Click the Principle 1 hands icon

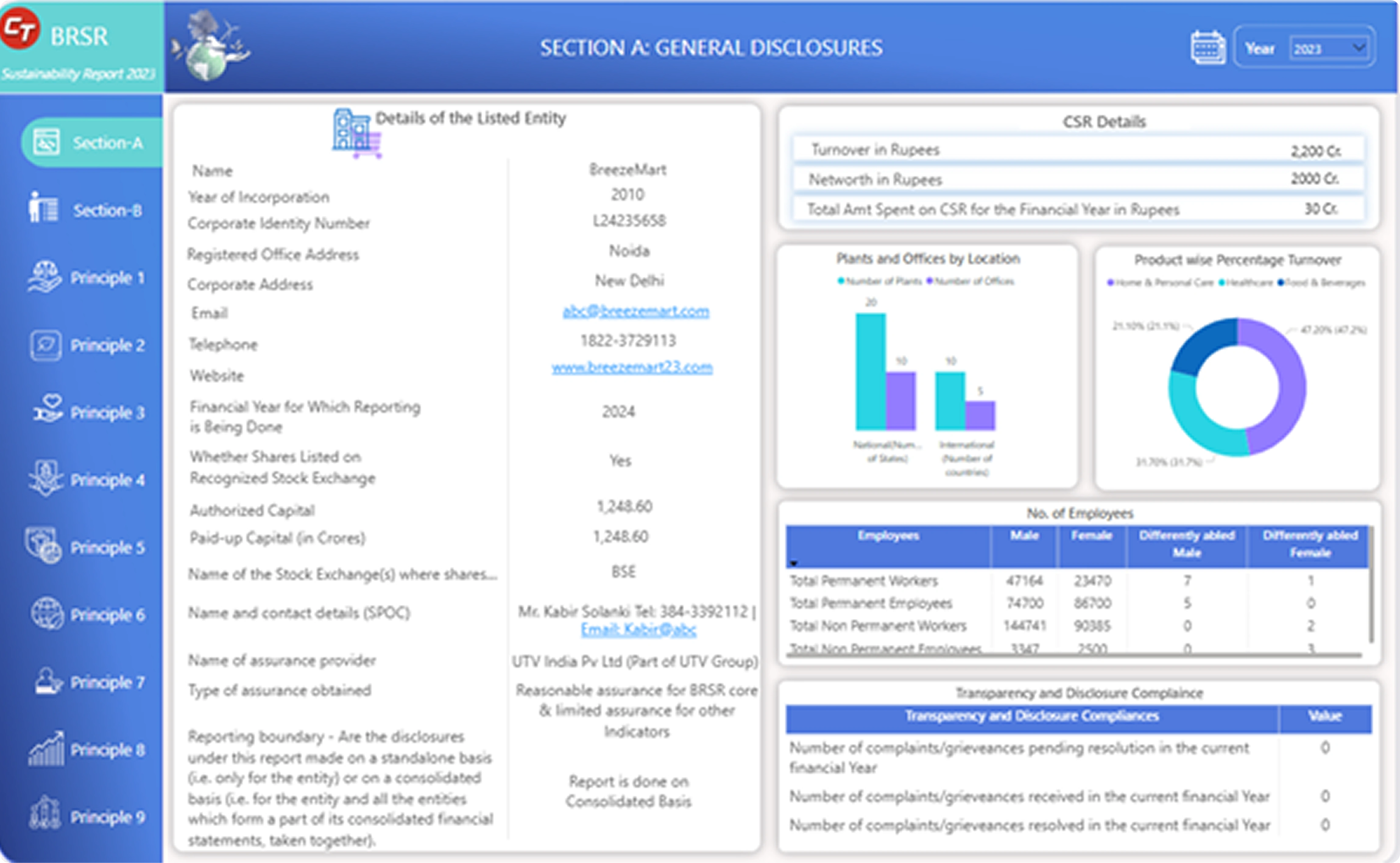point(44,277)
